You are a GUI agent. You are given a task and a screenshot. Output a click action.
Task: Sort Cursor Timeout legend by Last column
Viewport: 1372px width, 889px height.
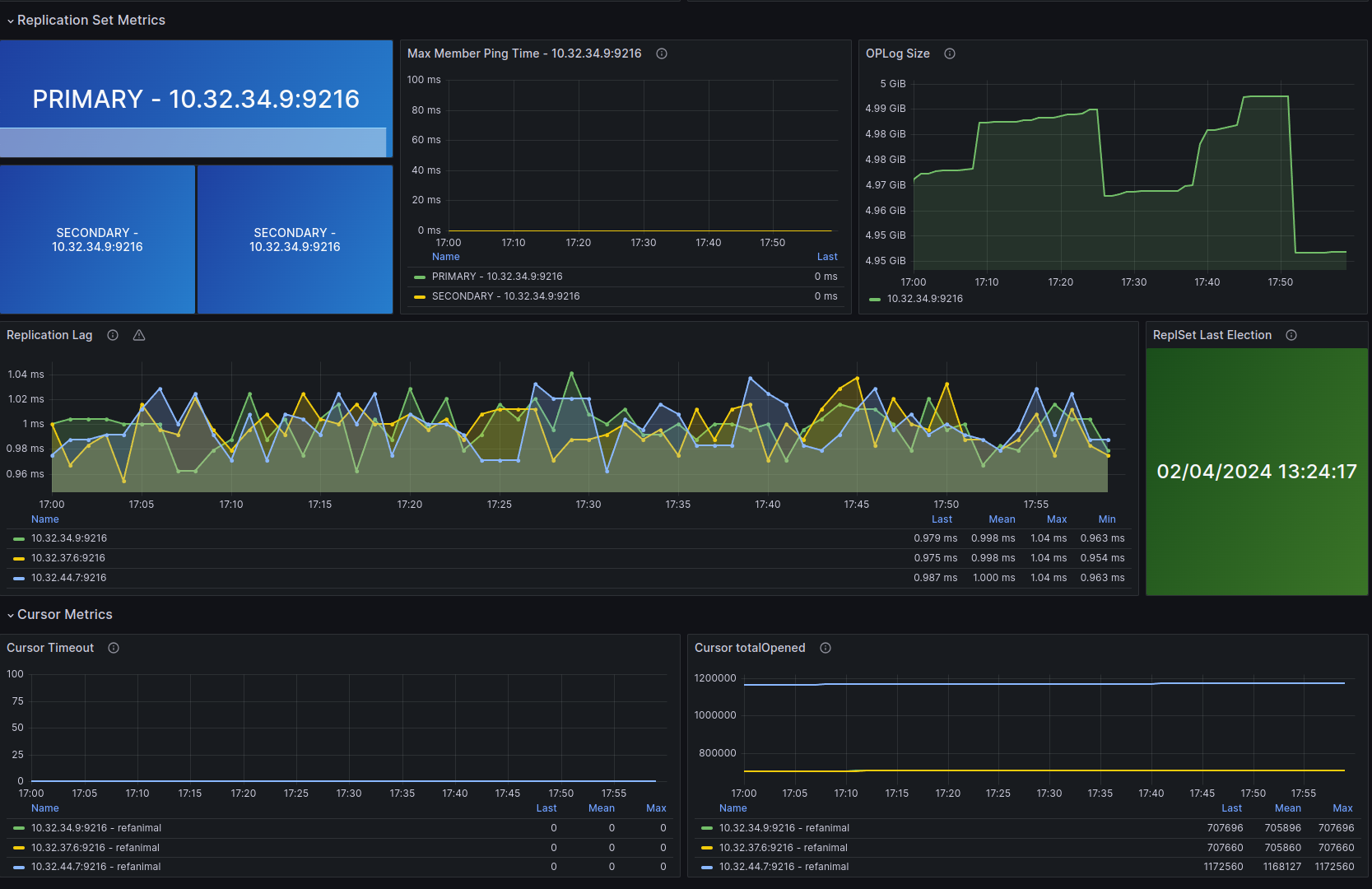click(546, 808)
